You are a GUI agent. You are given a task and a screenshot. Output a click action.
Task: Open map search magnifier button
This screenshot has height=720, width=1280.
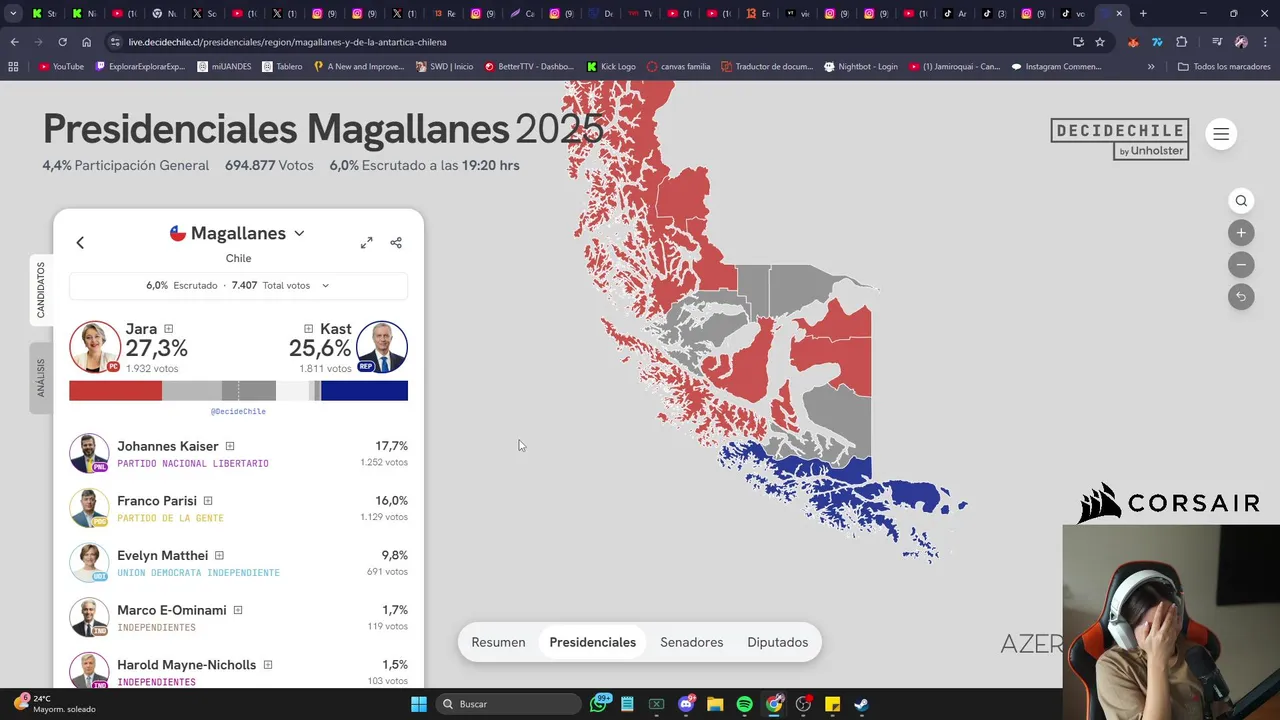[x=1241, y=201]
